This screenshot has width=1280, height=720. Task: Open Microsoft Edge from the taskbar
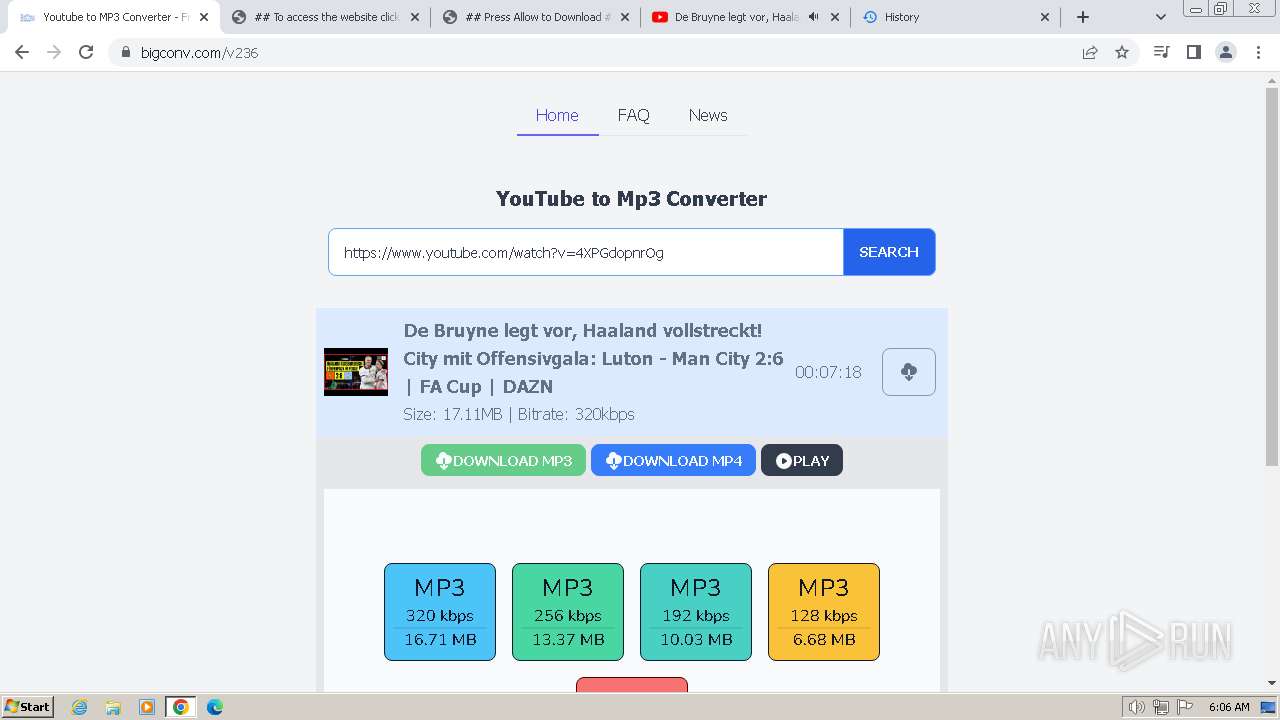click(x=215, y=707)
